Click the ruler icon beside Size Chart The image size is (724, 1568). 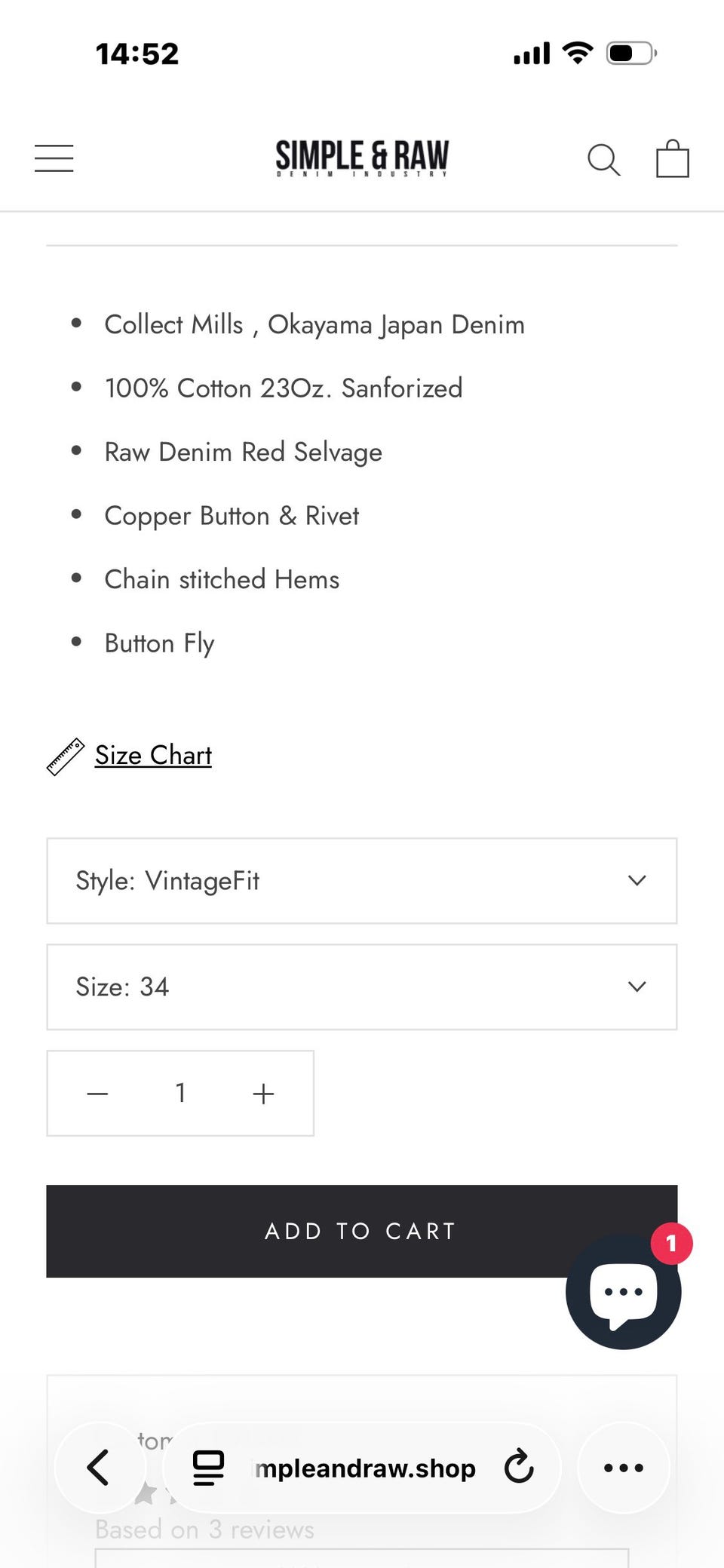pos(66,756)
